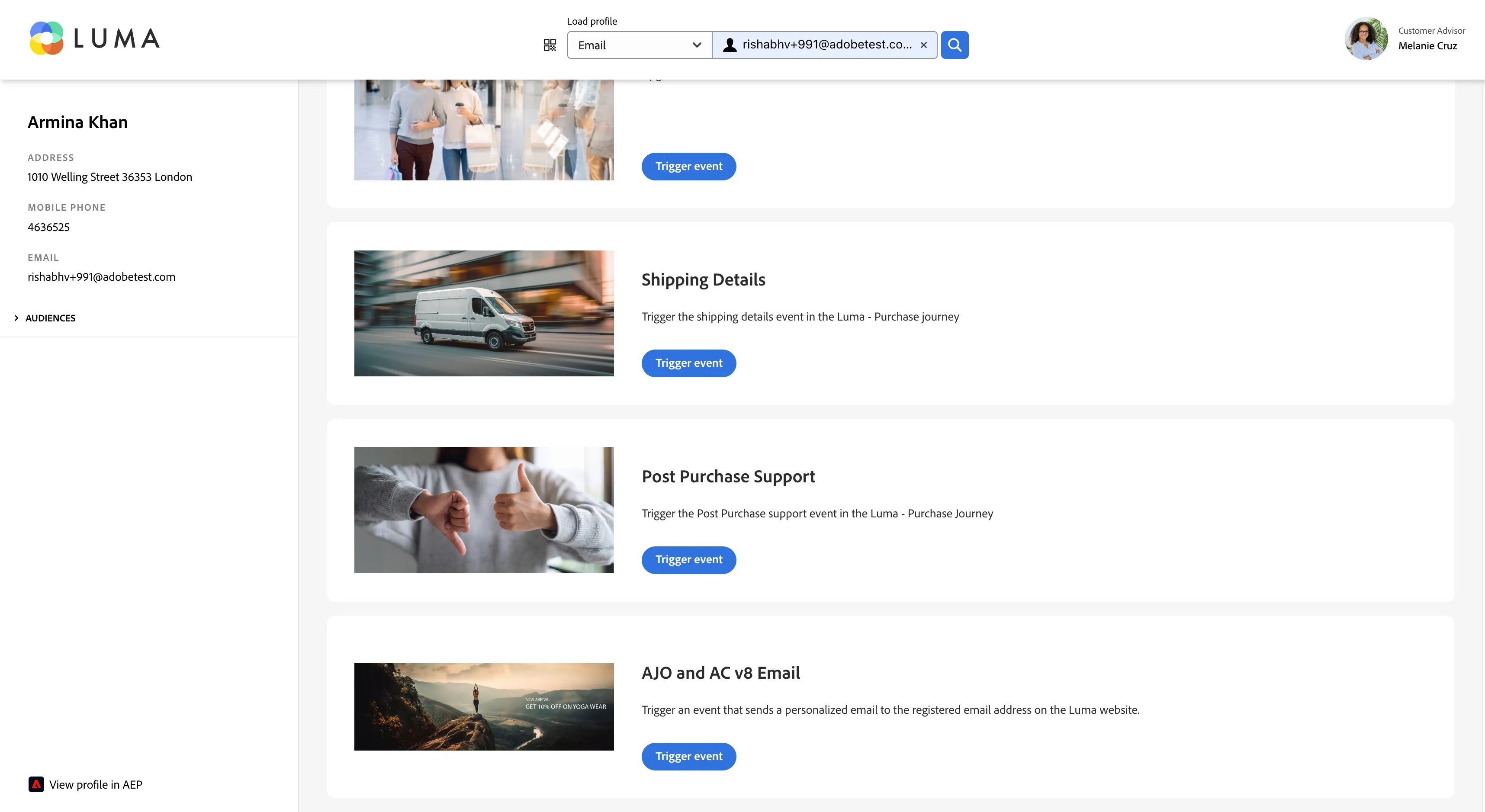Click the QR code scanner icon
Screen dimensions: 1485x812
pyautogui.click(x=550, y=45)
